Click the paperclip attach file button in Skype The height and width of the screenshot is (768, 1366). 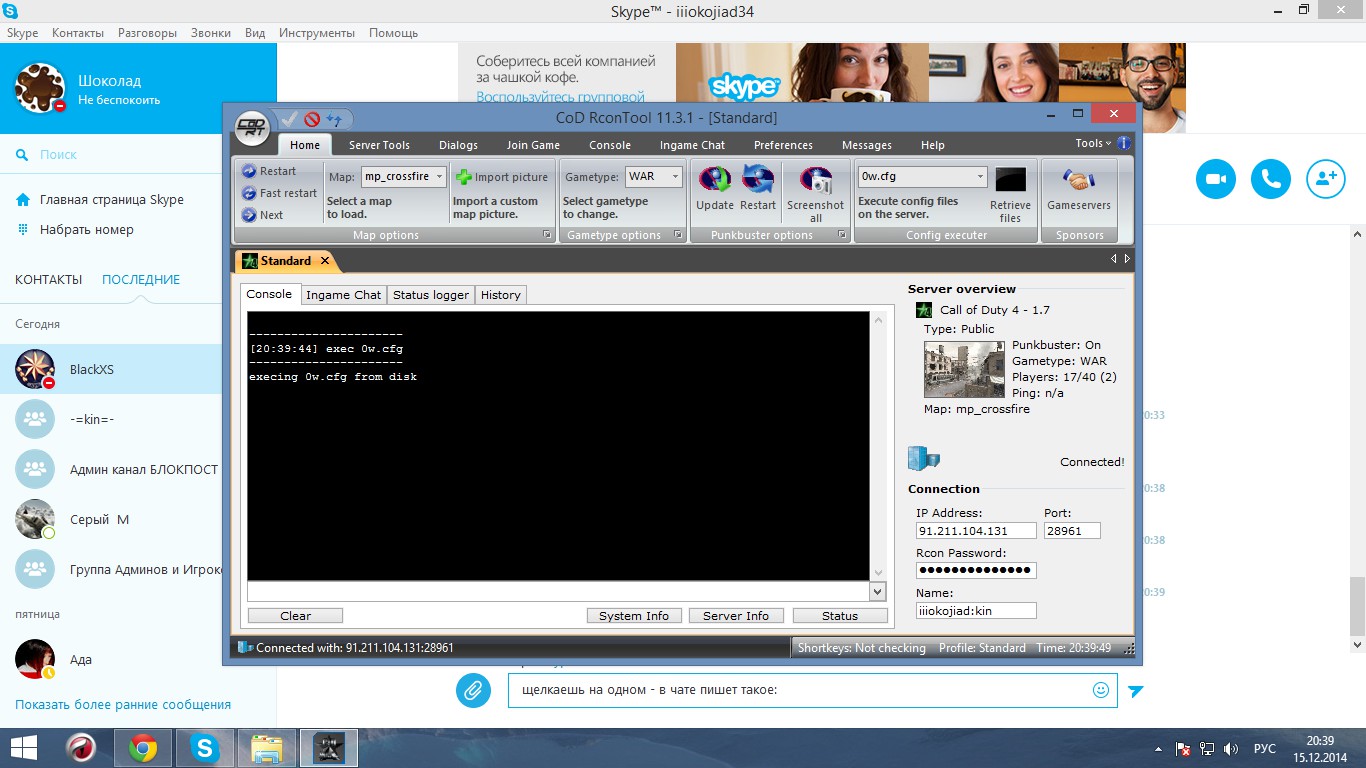[473, 690]
